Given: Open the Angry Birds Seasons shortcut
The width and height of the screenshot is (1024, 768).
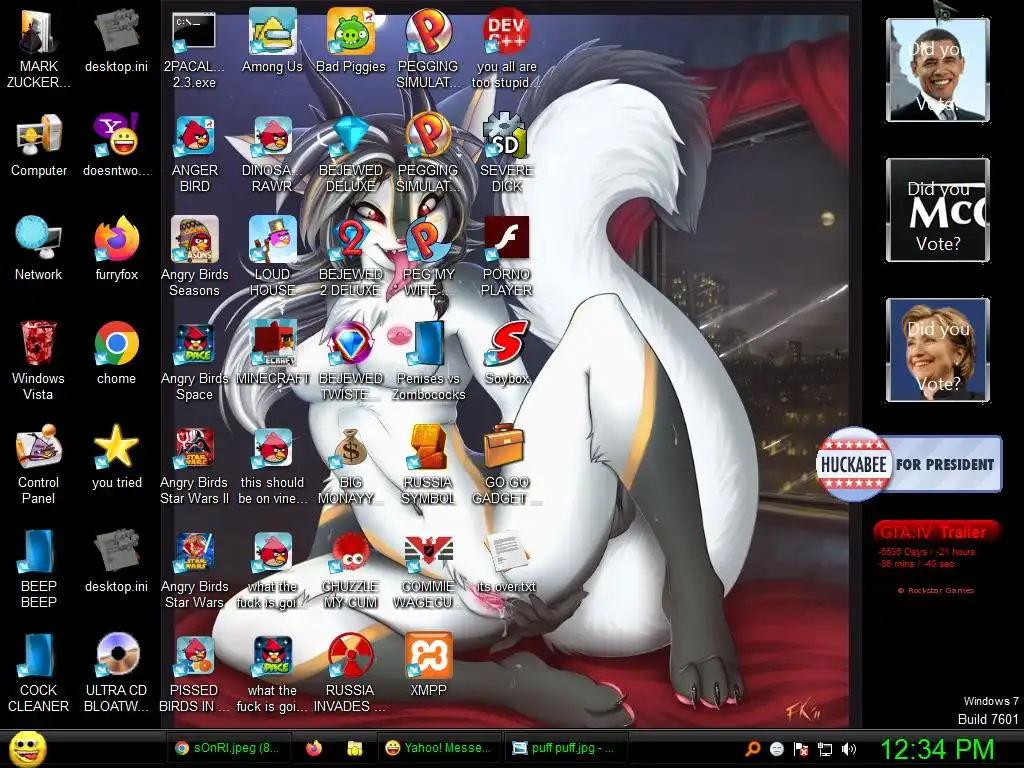Looking at the screenshot, I should click(195, 256).
